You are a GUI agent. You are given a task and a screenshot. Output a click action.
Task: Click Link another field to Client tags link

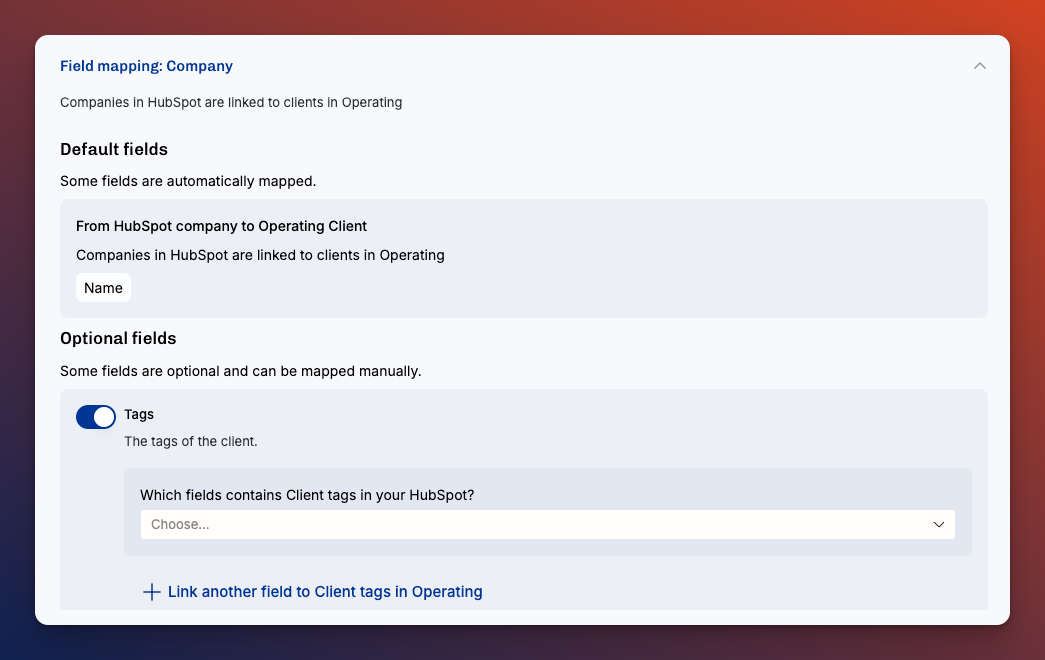(324, 592)
